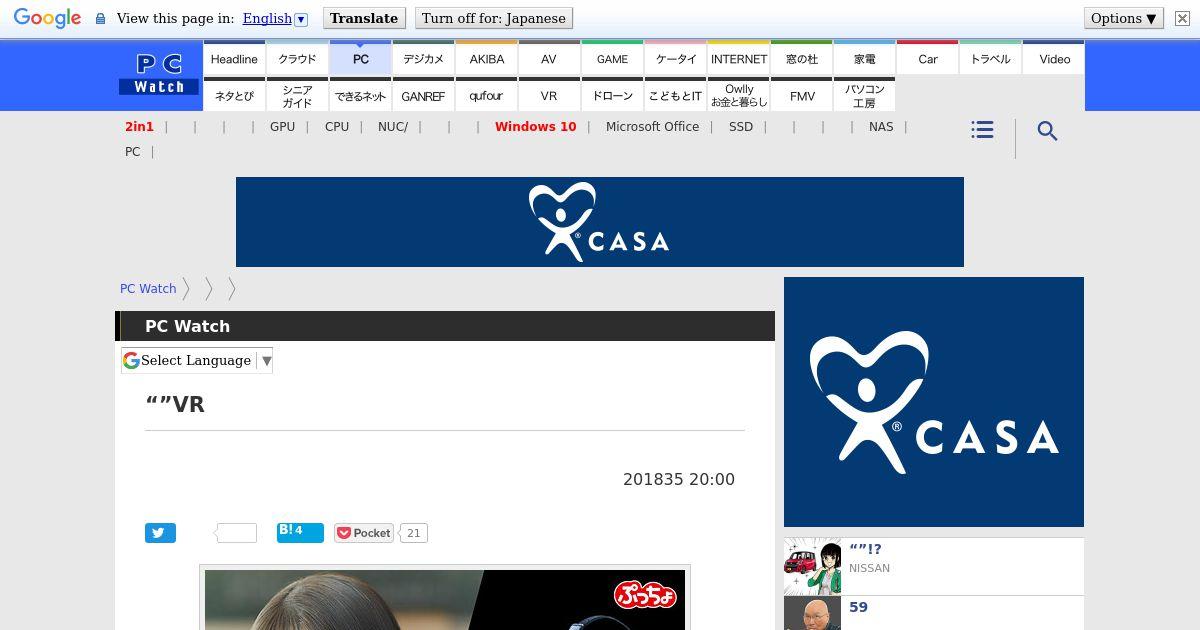Select the PC tab
This screenshot has height=630, width=1200.
click(360, 59)
